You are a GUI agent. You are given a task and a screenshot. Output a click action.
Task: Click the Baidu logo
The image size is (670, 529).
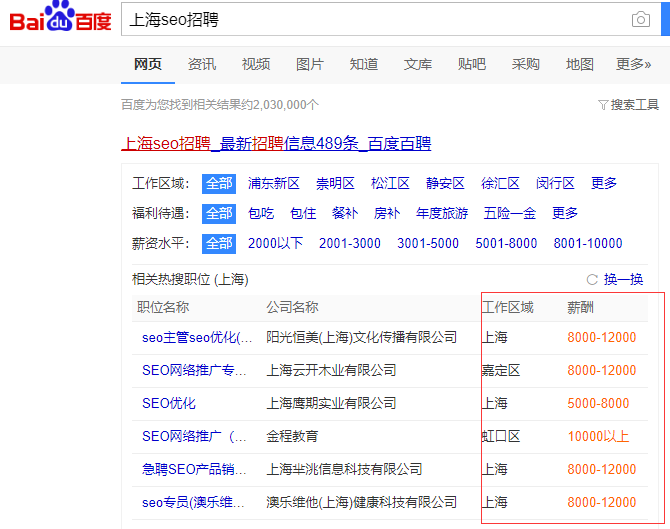point(60,20)
